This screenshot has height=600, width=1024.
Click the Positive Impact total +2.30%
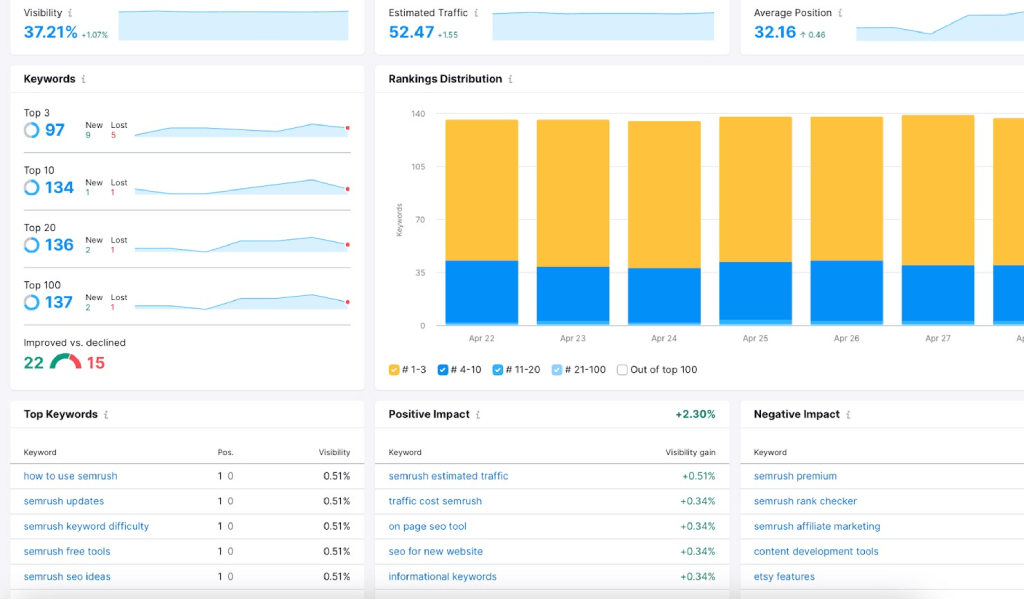point(695,415)
